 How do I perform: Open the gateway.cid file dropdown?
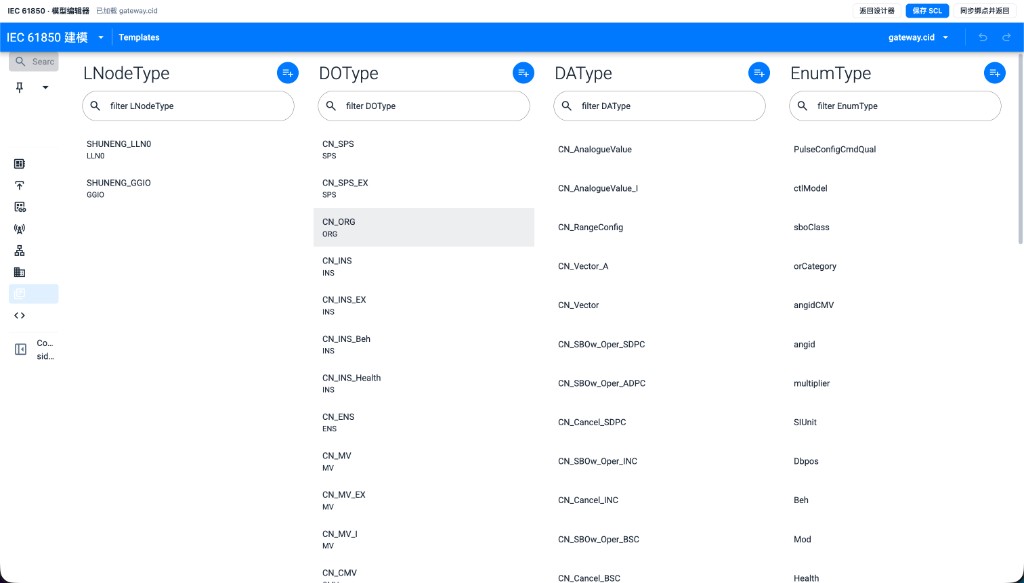pyautogui.click(x=918, y=37)
